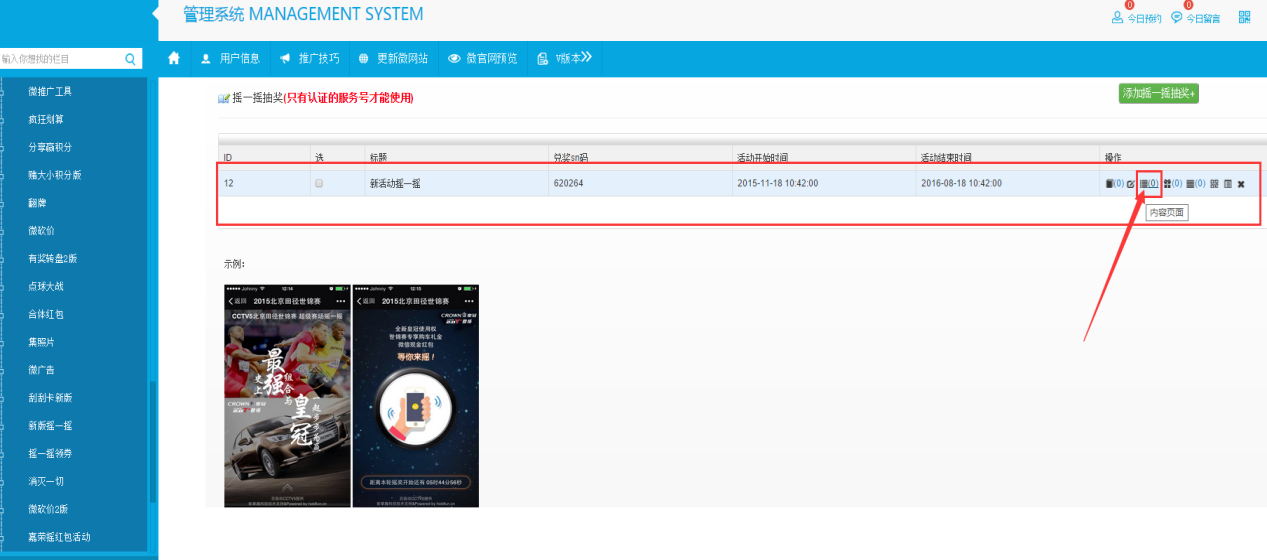
Task: Open 用户信息 in the top navigation
Action: 231,58
